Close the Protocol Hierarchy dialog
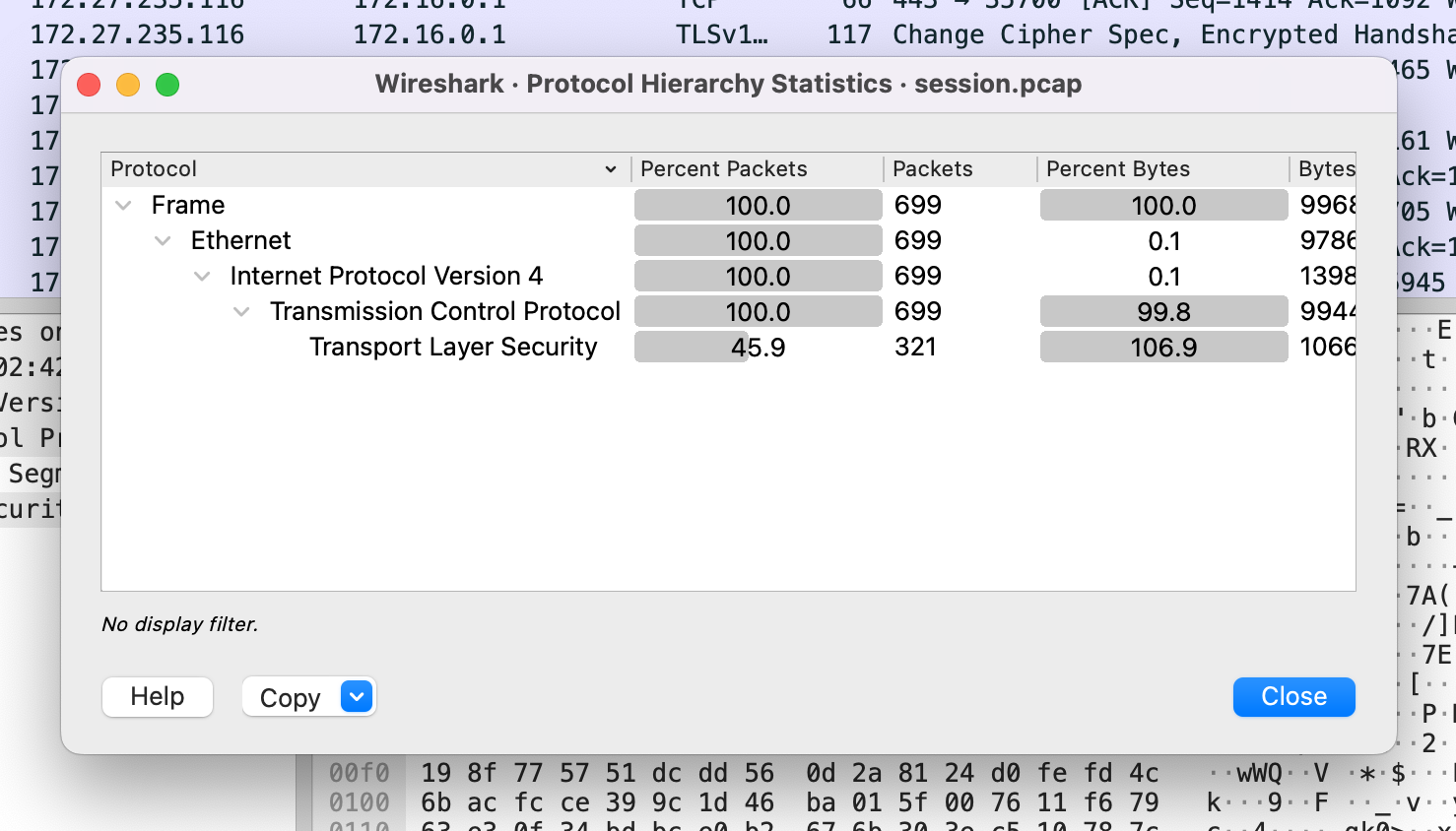This screenshot has height=831, width=1456. tap(1293, 696)
